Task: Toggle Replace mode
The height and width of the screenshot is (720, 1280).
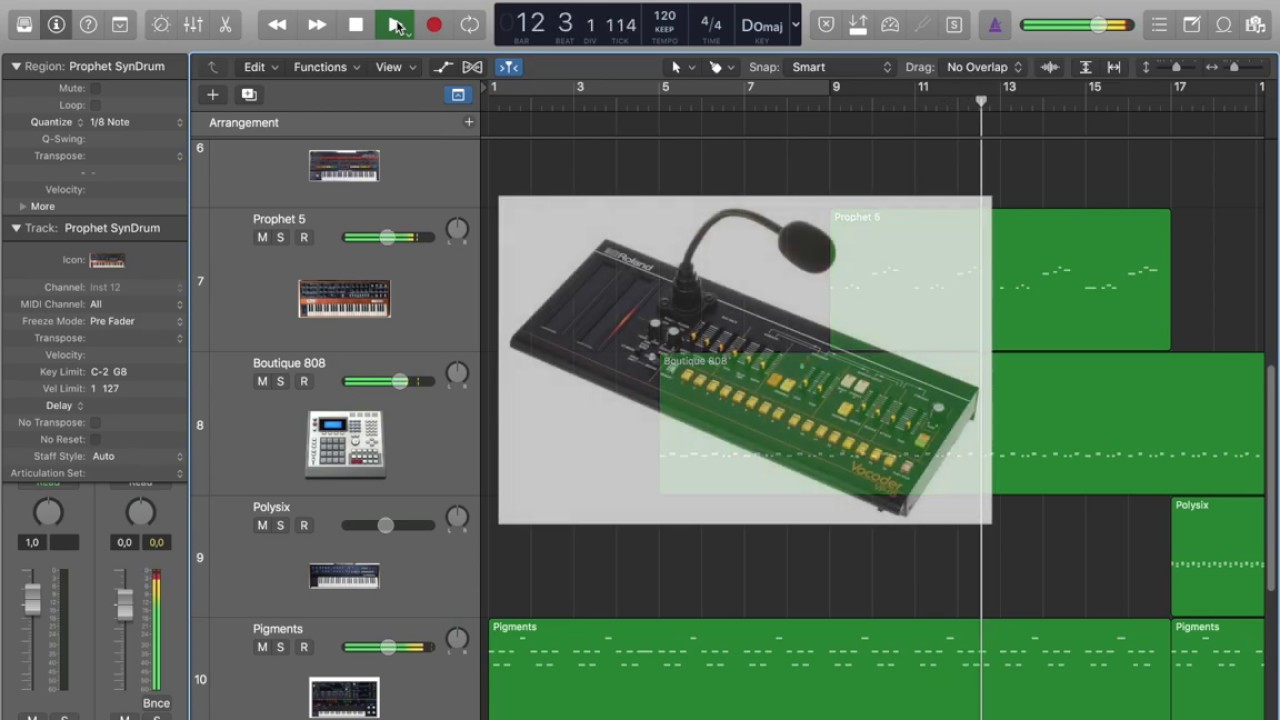Action: pyautogui.click(x=826, y=25)
